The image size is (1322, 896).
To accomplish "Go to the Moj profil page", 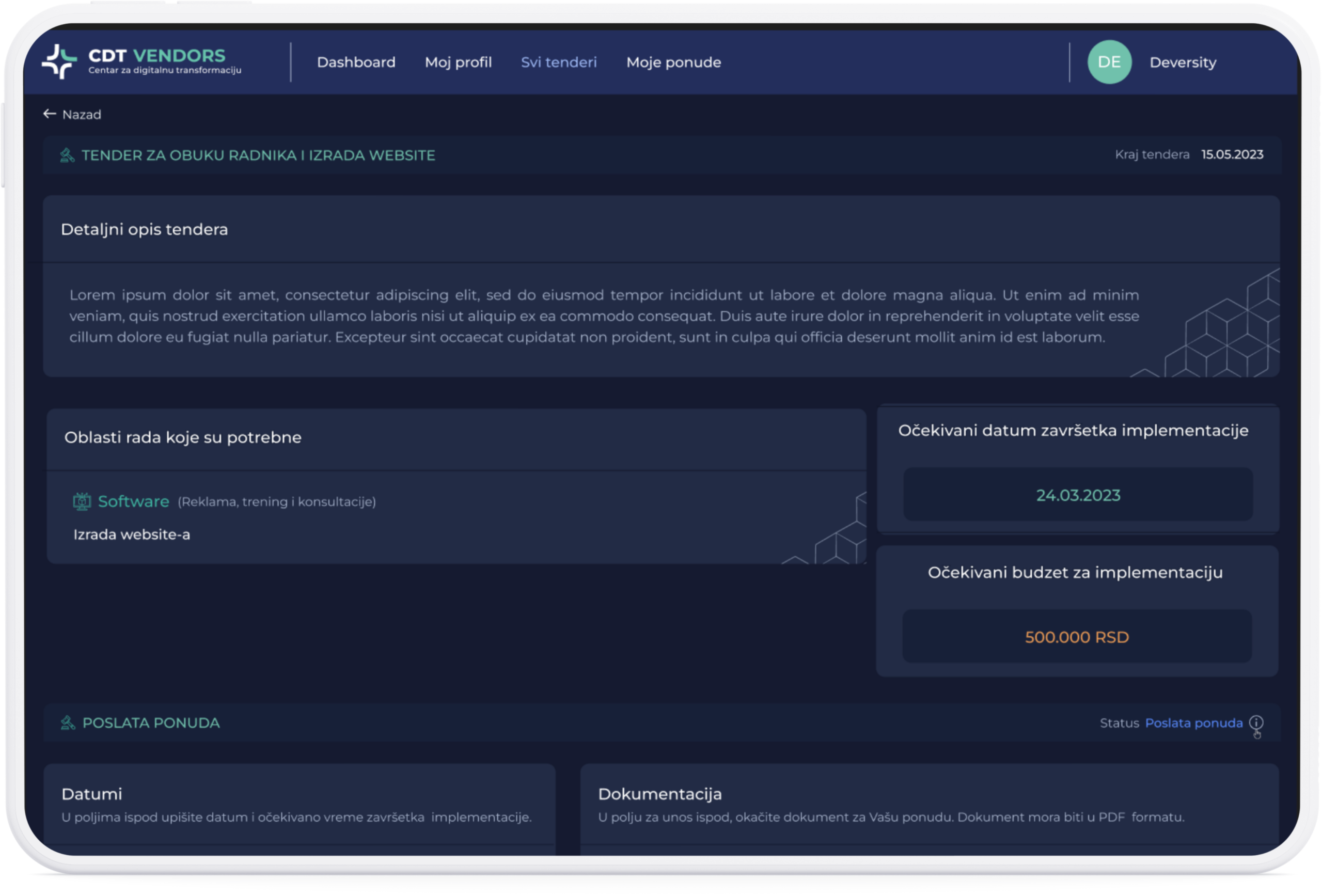I will (458, 62).
